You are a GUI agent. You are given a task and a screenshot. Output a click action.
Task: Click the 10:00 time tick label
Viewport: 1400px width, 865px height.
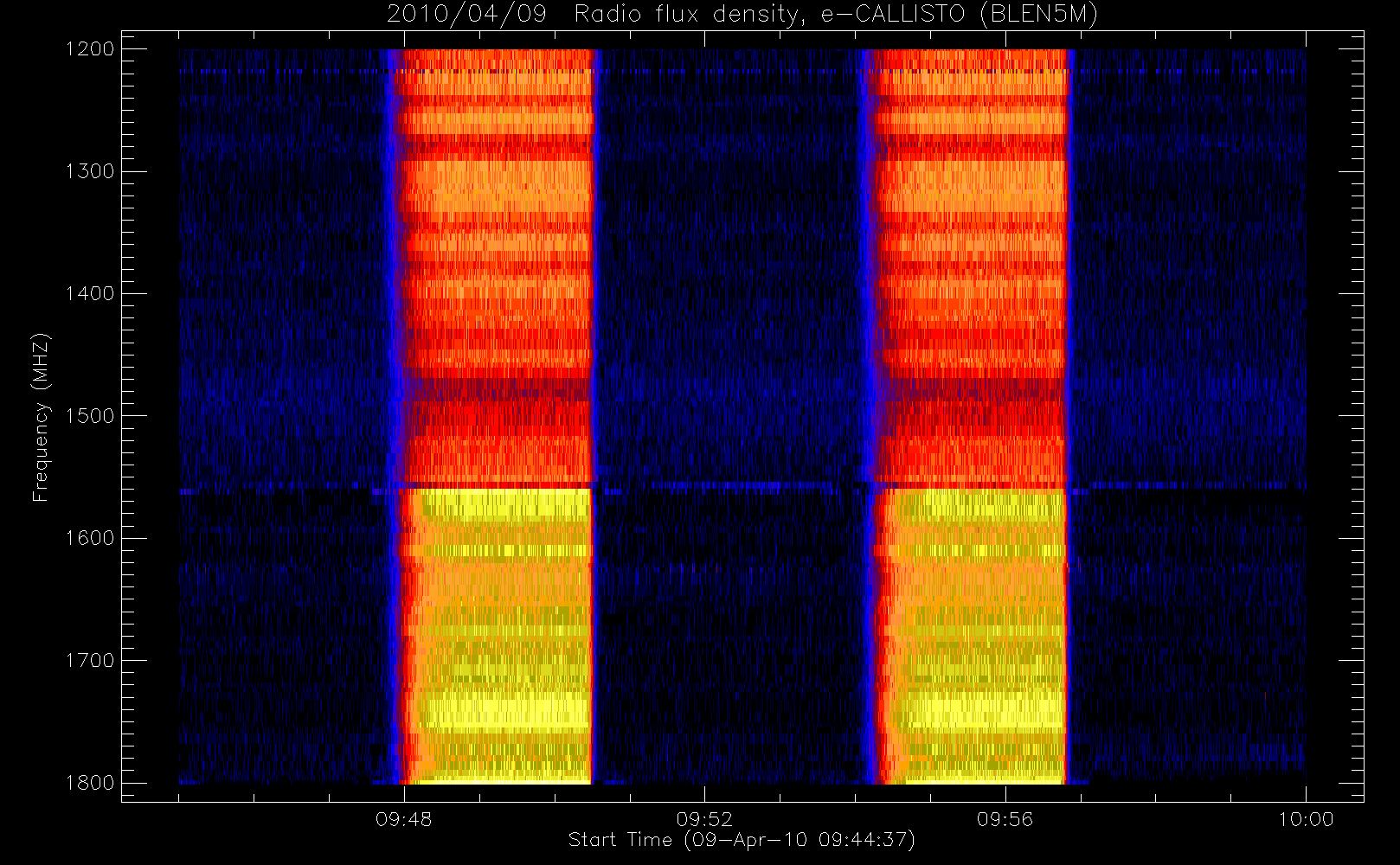(x=1306, y=819)
